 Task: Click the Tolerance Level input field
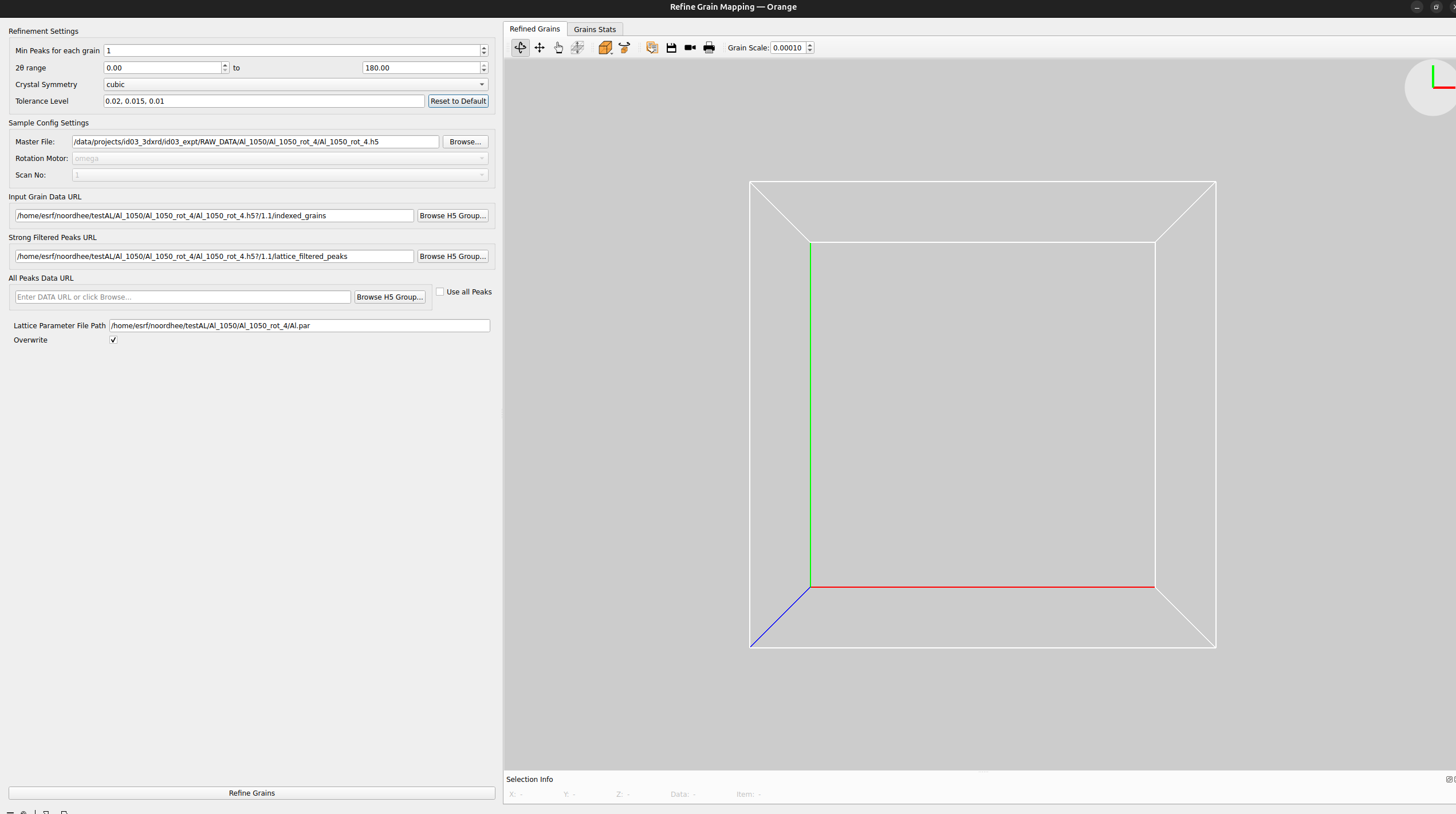264,101
